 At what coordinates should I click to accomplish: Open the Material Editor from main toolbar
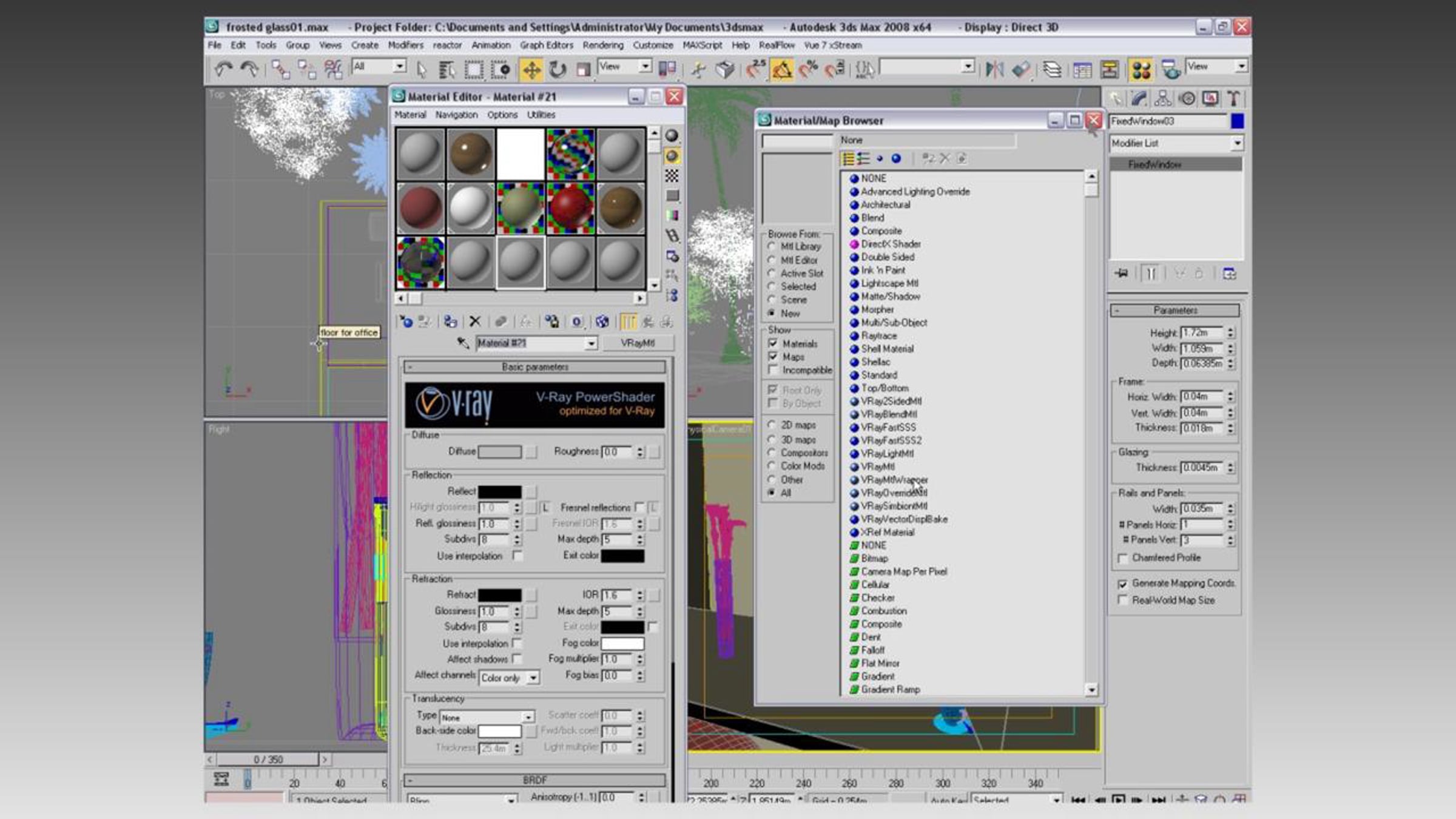[x=1141, y=70]
